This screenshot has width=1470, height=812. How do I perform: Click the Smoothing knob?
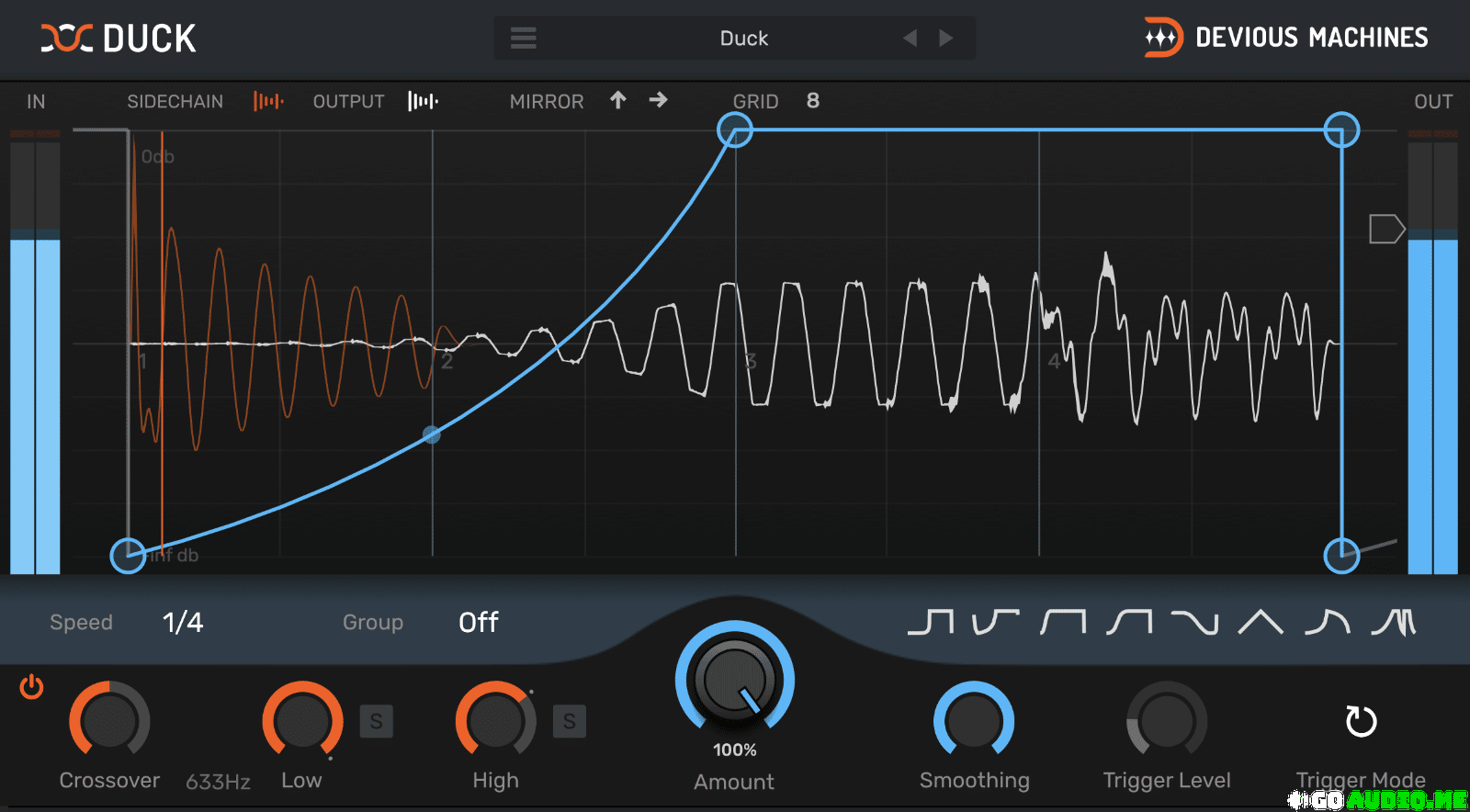click(x=974, y=721)
